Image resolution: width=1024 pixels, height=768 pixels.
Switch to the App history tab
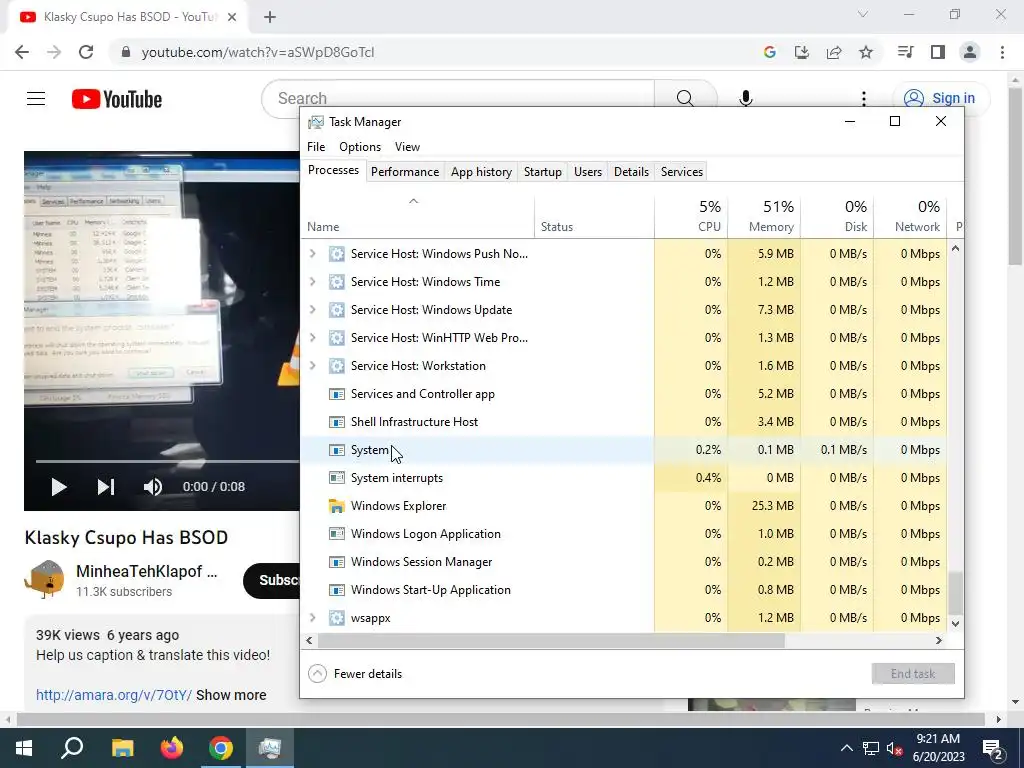(x=481, y=172)
